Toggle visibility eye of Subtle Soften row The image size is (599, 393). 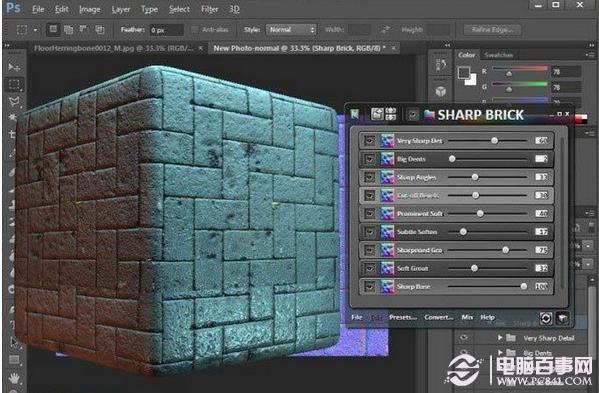click(x=369, y=232)
